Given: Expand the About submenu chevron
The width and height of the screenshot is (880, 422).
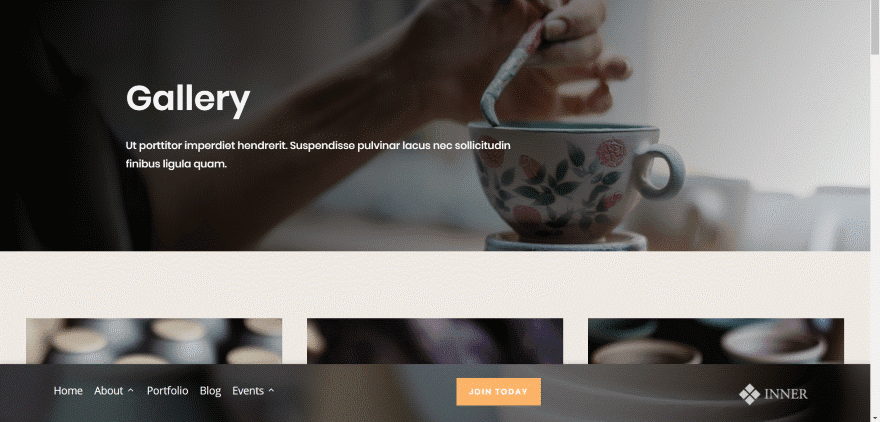Looking at the screenshot, I should click(x=131, y=391).
